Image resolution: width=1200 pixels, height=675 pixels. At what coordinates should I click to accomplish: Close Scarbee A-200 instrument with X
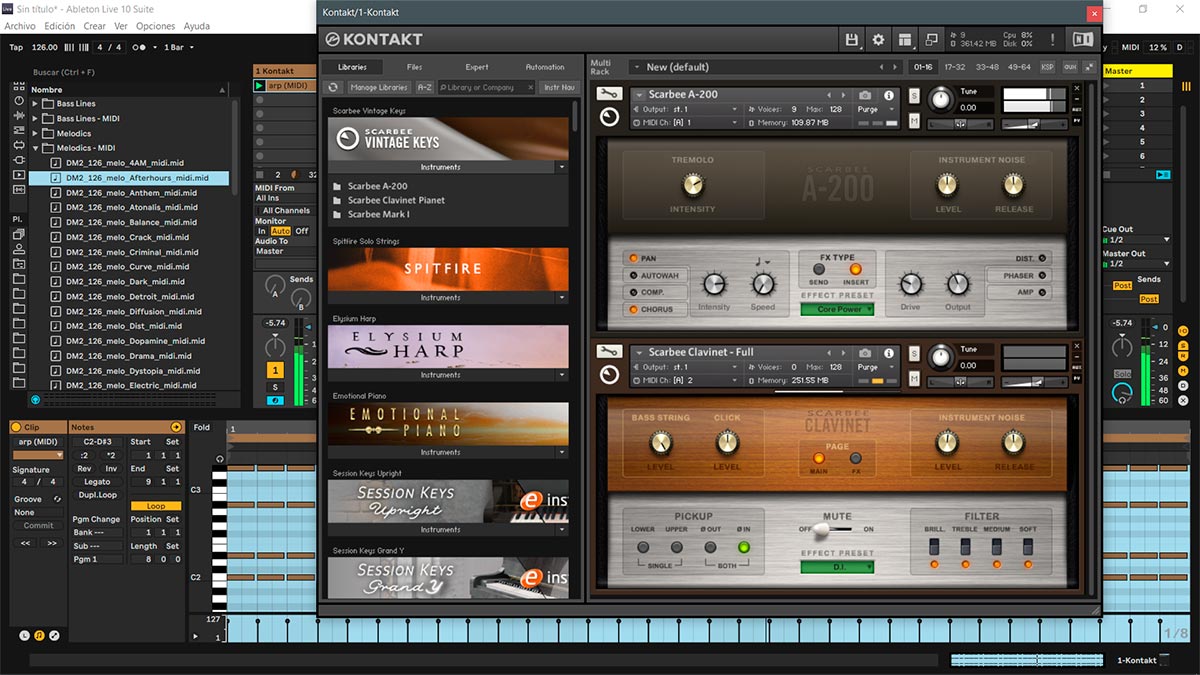[1077, 89]
